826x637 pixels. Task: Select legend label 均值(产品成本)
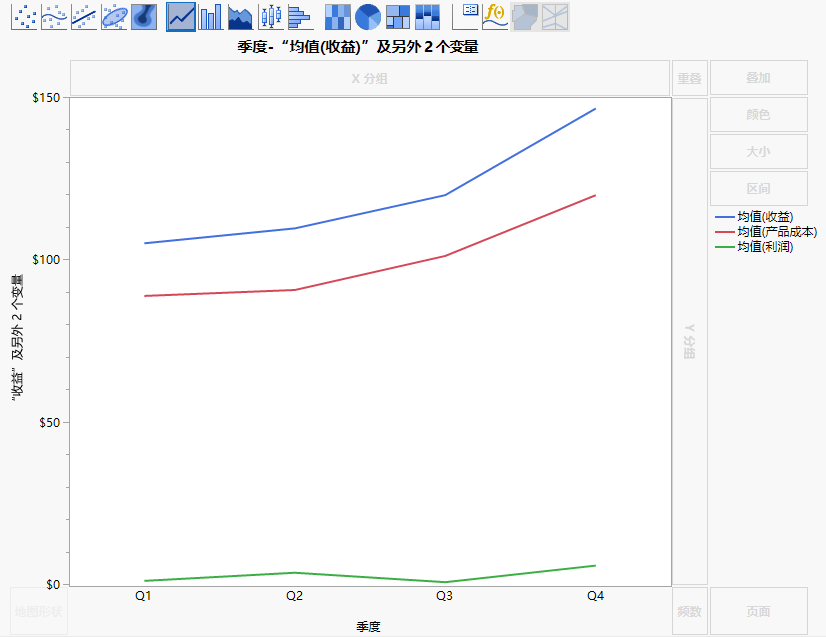click(777, 232)
